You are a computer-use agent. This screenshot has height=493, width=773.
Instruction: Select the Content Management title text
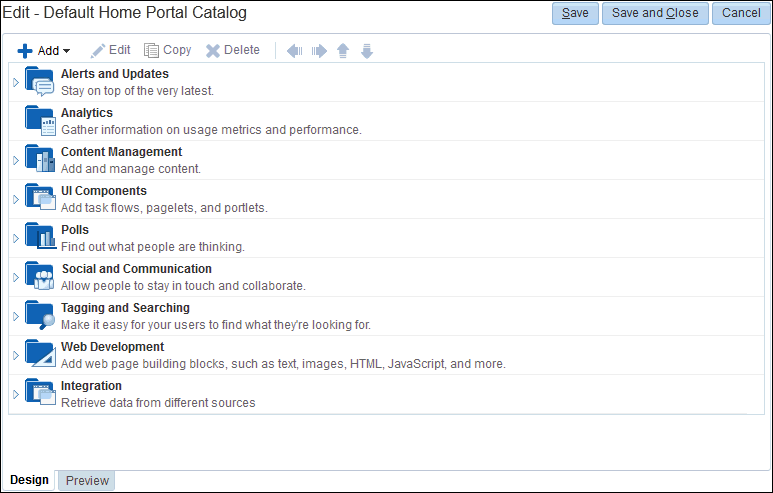[x=121, y=152]
